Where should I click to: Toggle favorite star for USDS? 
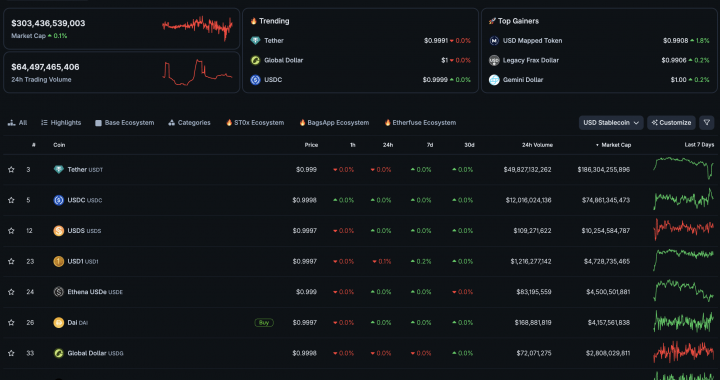click(x=11, y=231)
